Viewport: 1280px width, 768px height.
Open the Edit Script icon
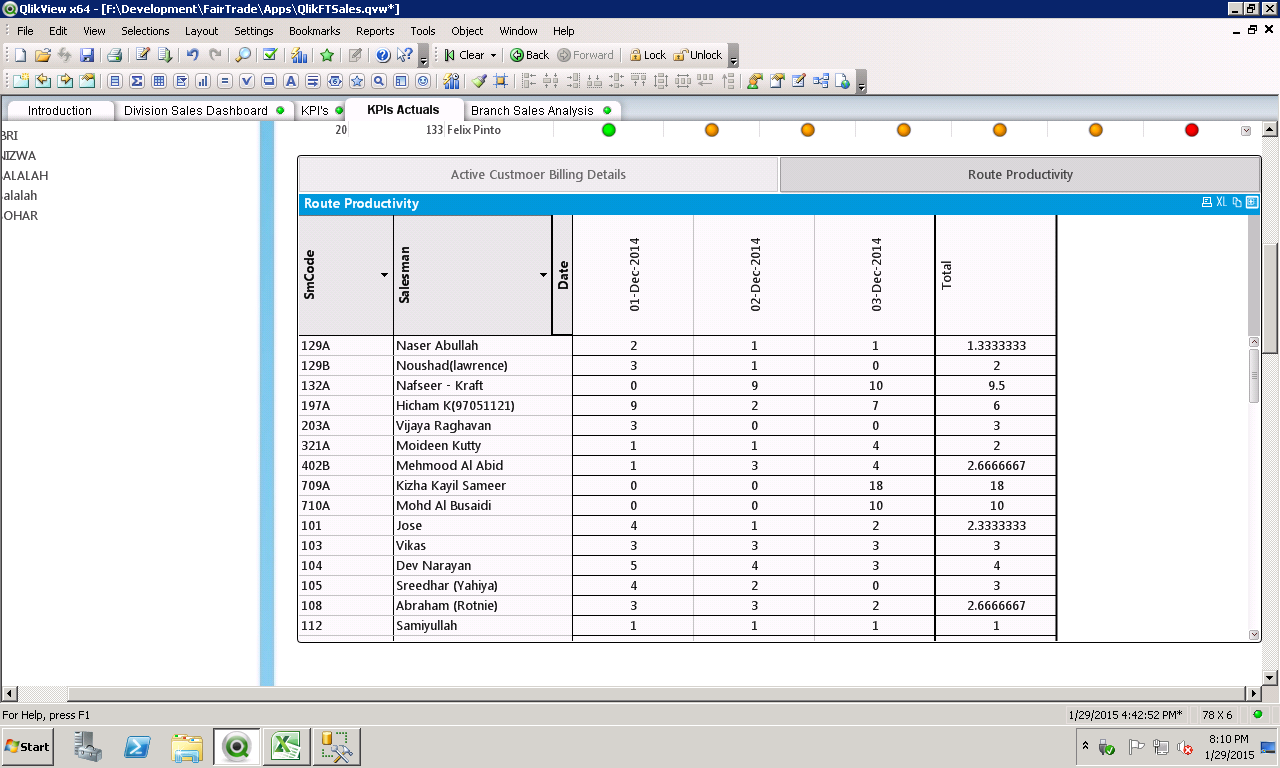[143, 55]
